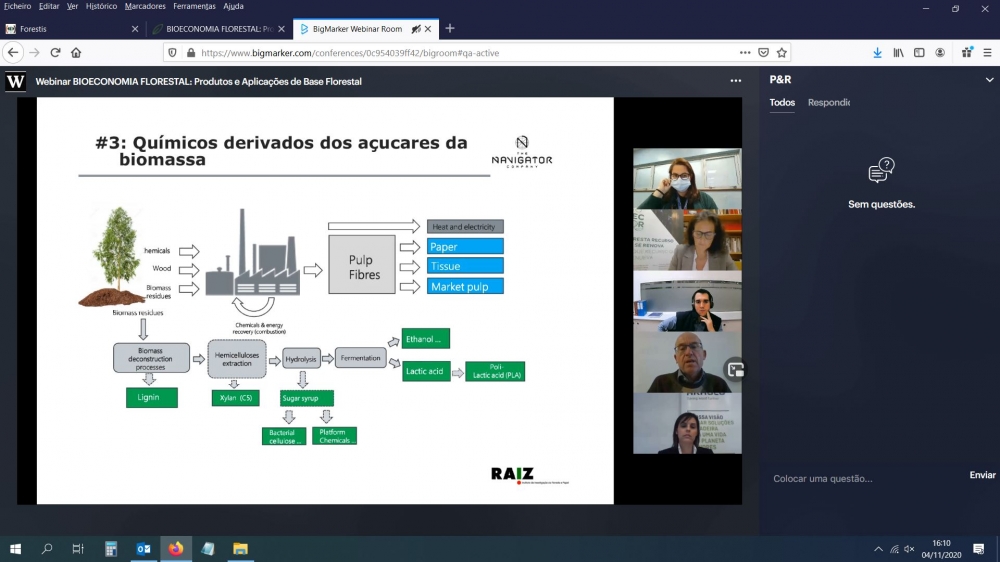Viewport: 1000px width, 562px height.
Task: Open the Firefox library icon
Action: click(x=898, y=53)
